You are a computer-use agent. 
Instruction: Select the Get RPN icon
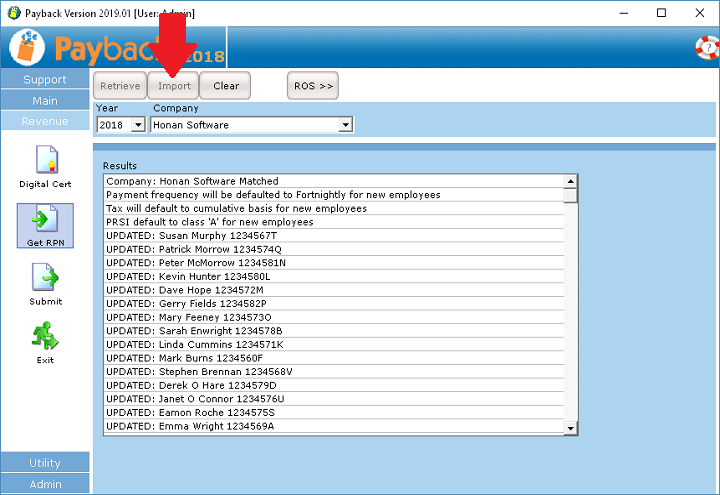45,220
